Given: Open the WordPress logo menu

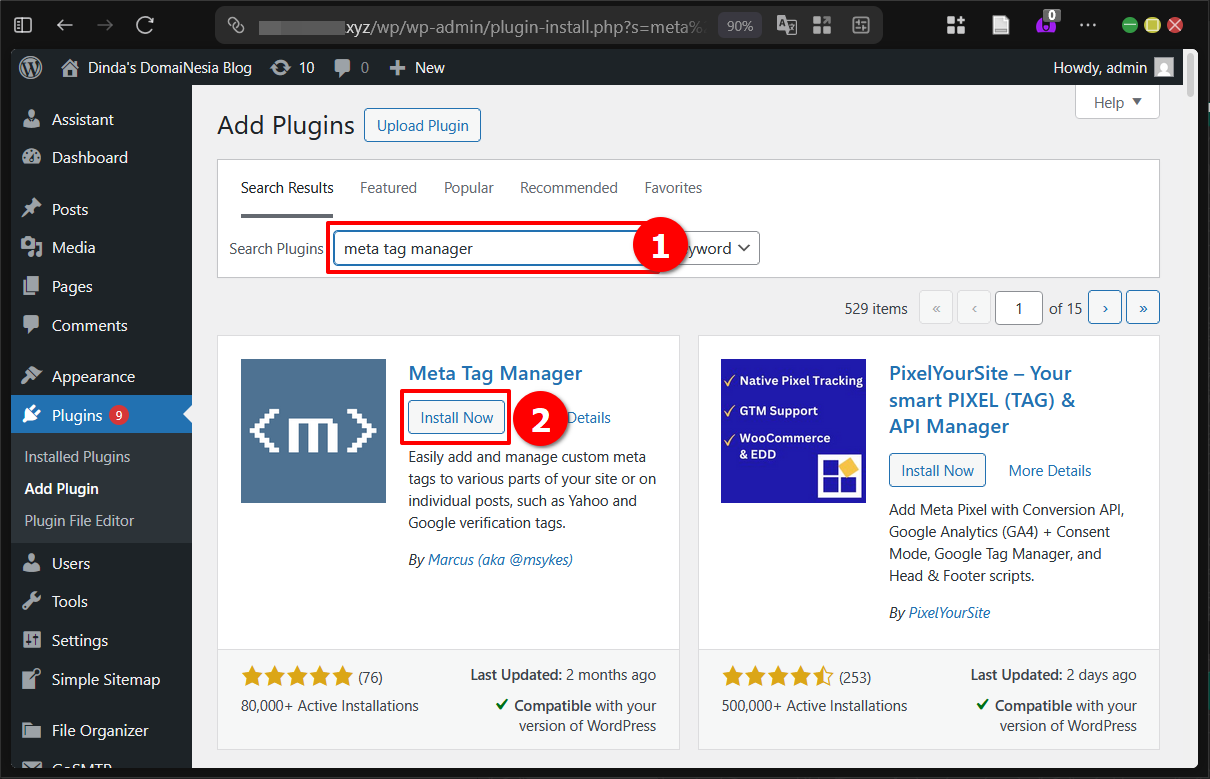Looking at the screenshot, I should click(30, 67).
